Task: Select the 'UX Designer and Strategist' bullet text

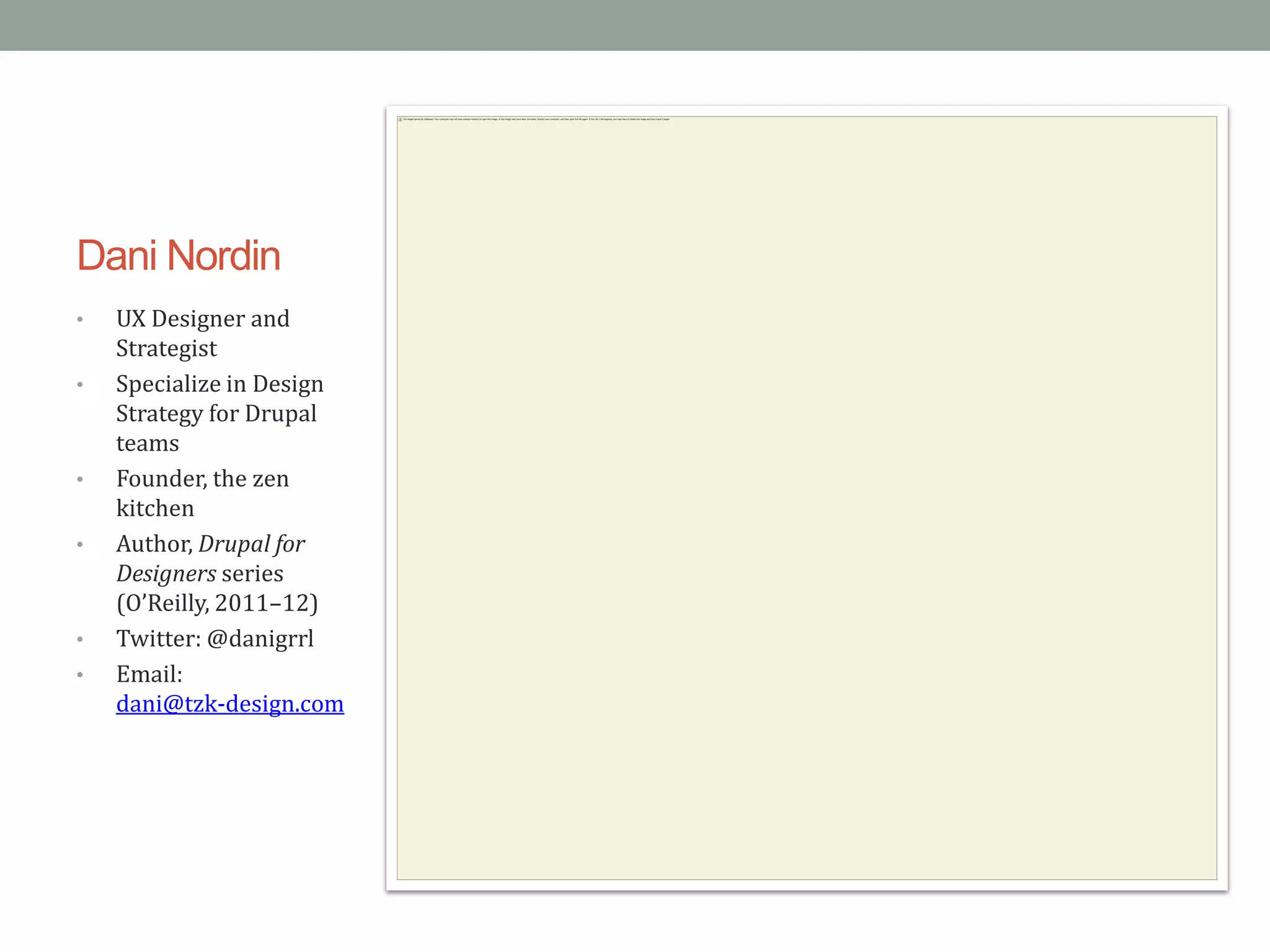Action: (203, 333)
